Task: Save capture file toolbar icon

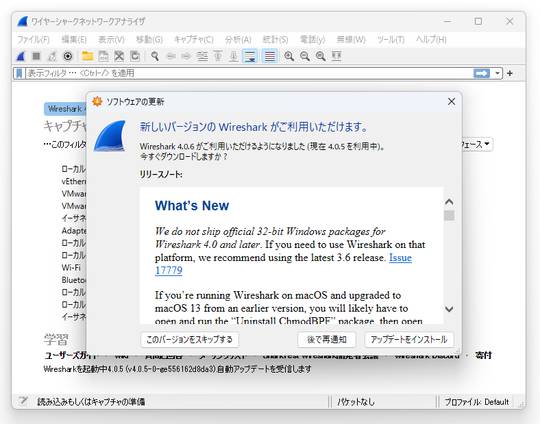Action: (x=103, y=56)
